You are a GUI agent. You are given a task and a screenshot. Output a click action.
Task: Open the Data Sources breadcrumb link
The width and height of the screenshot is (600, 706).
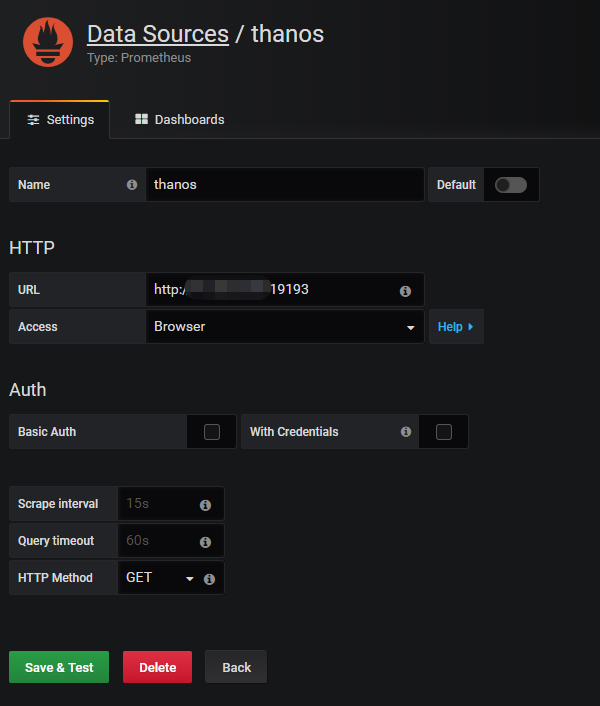click(x=158, y=34)
